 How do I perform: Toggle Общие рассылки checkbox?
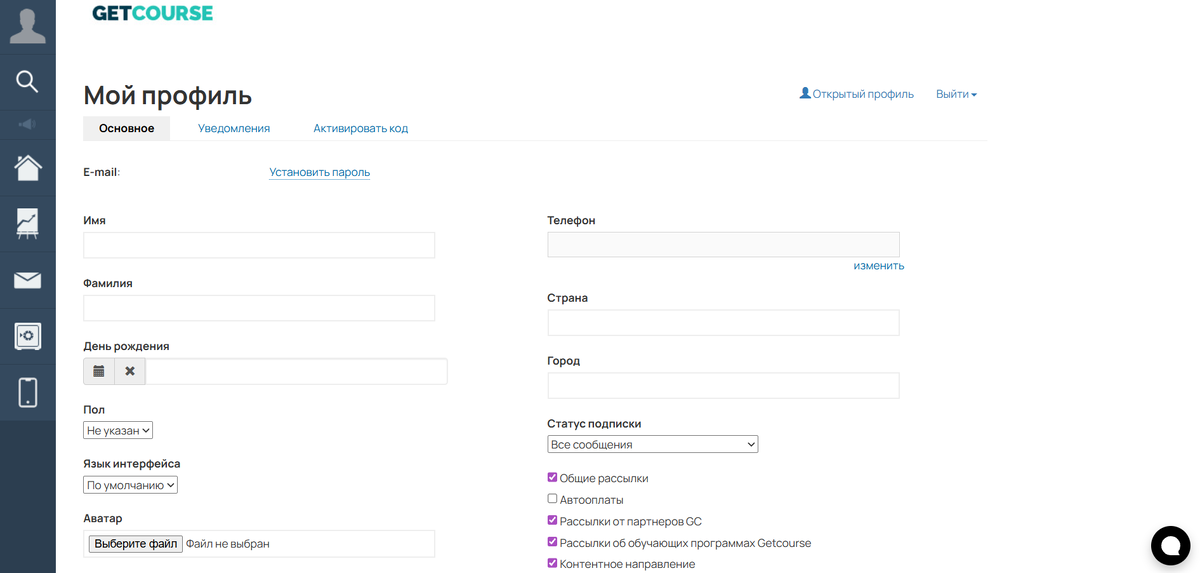click(552, 478)
